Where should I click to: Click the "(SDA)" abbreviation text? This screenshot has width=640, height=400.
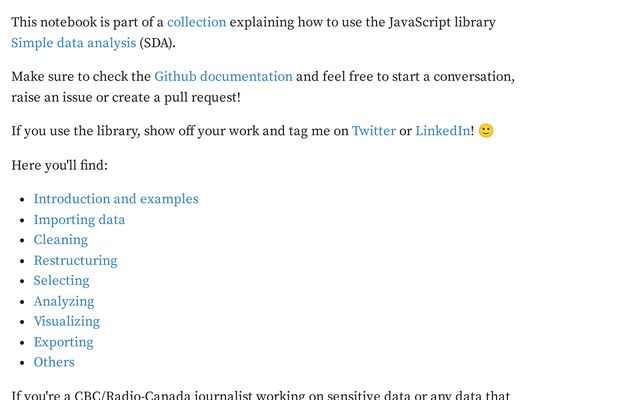pyautogui.click(x=158, y=42)
